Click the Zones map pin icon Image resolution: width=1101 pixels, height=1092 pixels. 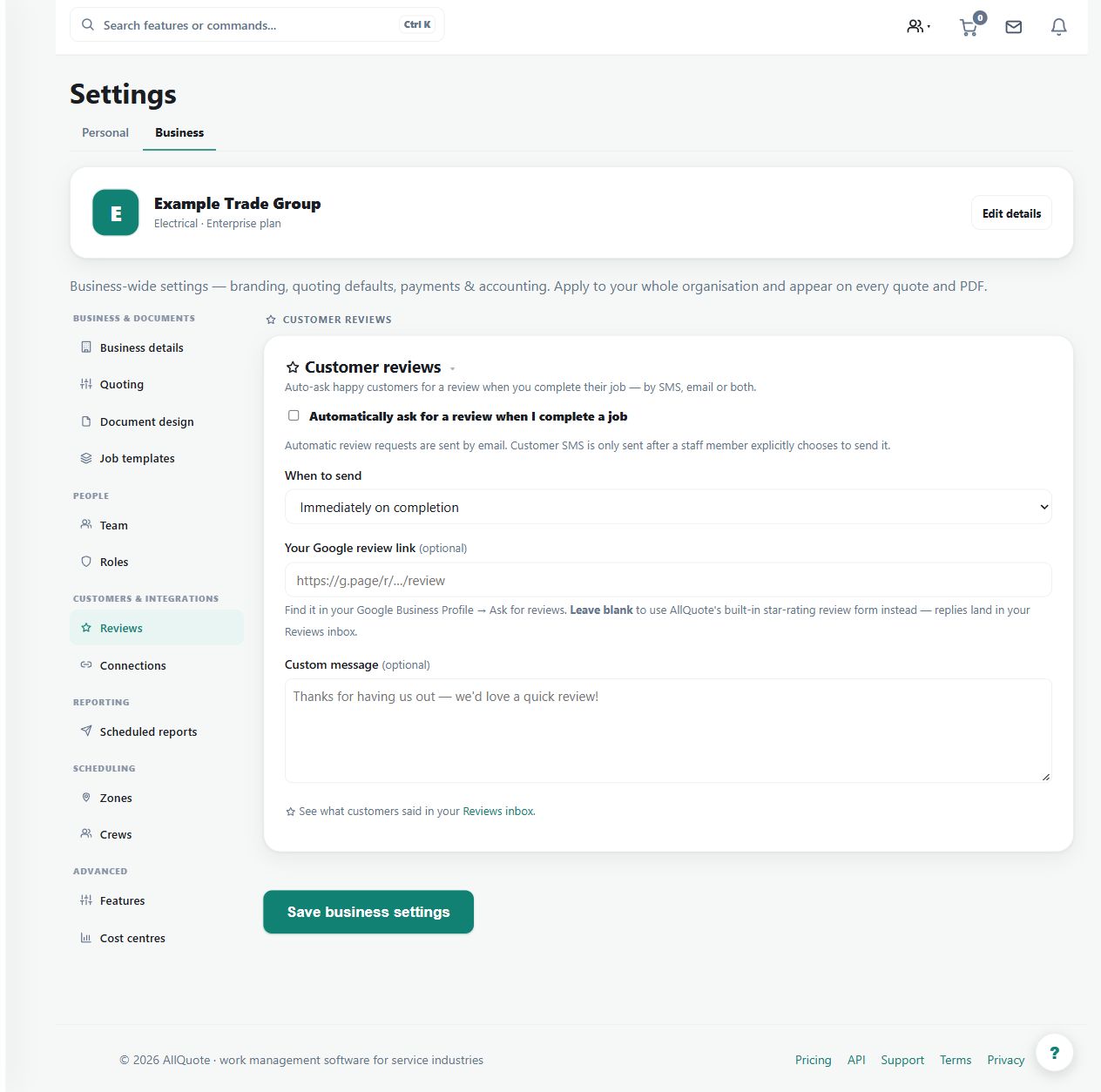pos(86,797)
